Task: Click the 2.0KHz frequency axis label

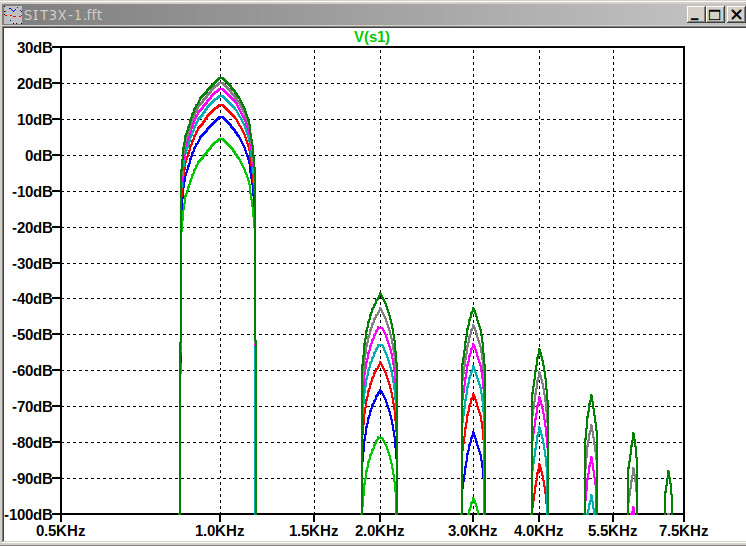Action: (380, 530)
